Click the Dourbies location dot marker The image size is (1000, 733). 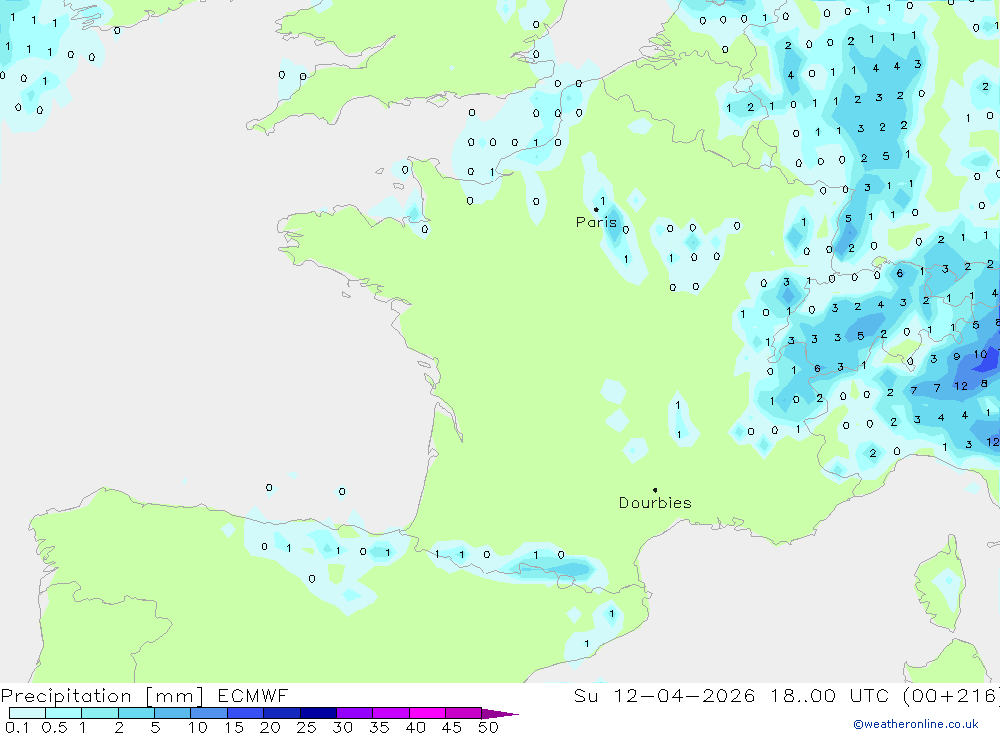[655, 490]
